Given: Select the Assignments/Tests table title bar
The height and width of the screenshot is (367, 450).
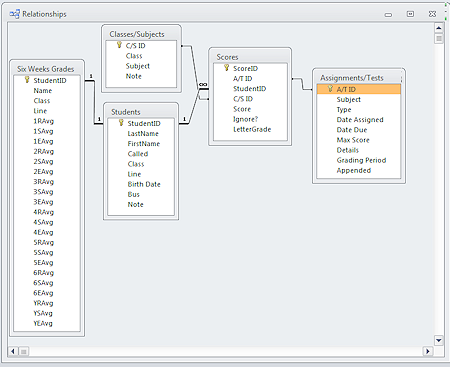Looking at the screenshot, I should point(359,78).
